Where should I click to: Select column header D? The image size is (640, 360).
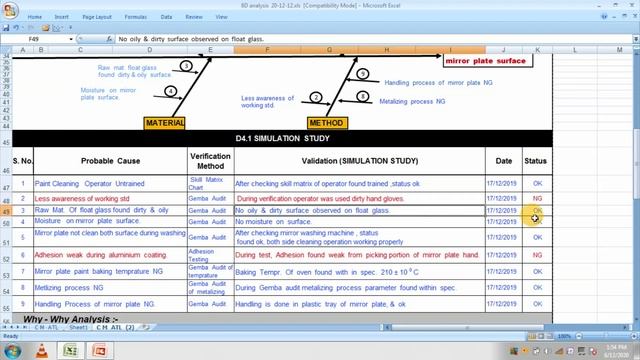[x=150, y=50]
